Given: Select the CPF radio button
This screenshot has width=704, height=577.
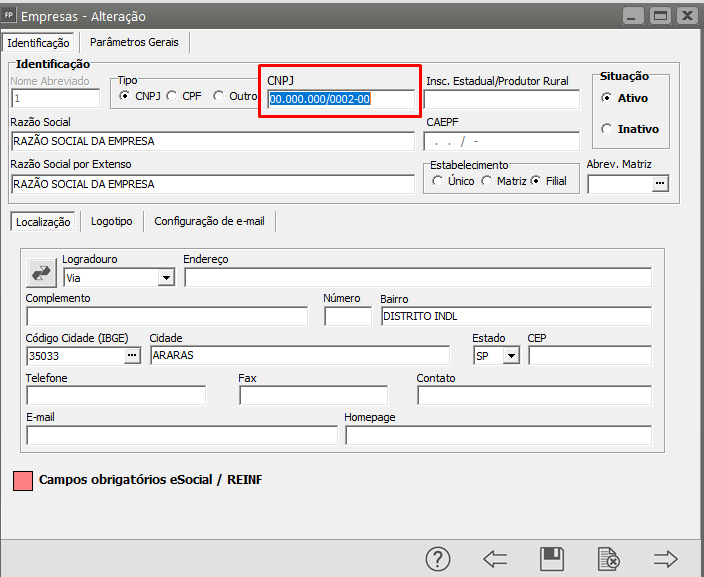Looking at the screenshot, I should (x=172, y=96).
